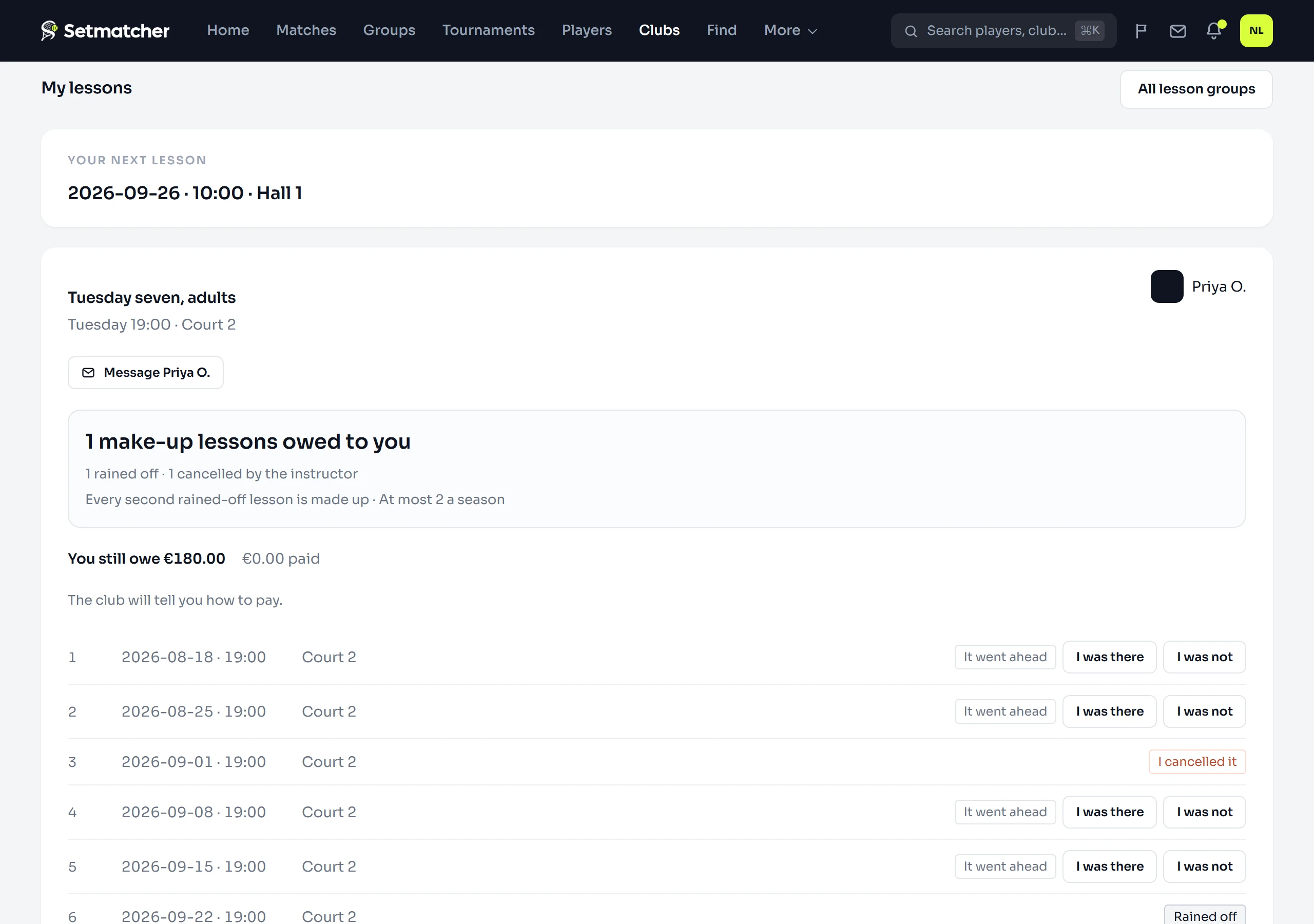Click 'I cancelled it' badge on lesson 3
The image size is (1314, 924).
tap(1196, 762)
